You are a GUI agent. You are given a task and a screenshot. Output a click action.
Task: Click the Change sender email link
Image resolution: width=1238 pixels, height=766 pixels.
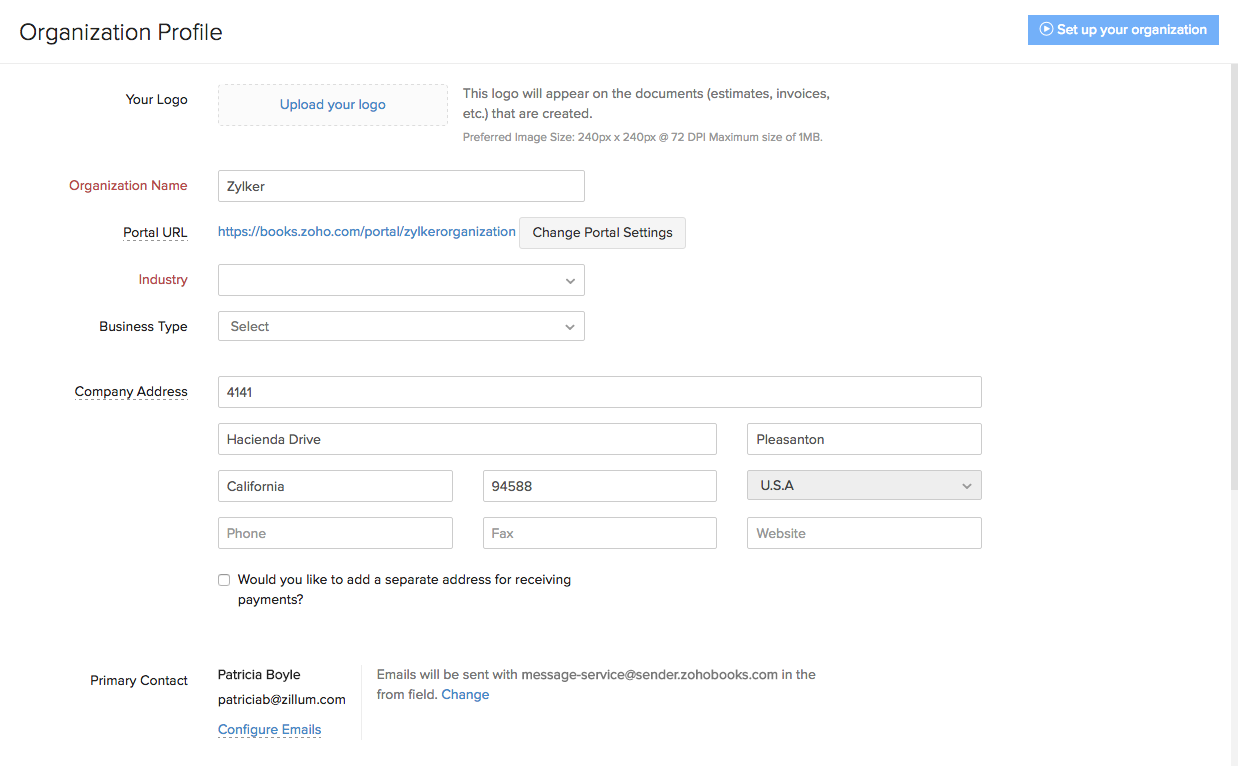(465, 695)
